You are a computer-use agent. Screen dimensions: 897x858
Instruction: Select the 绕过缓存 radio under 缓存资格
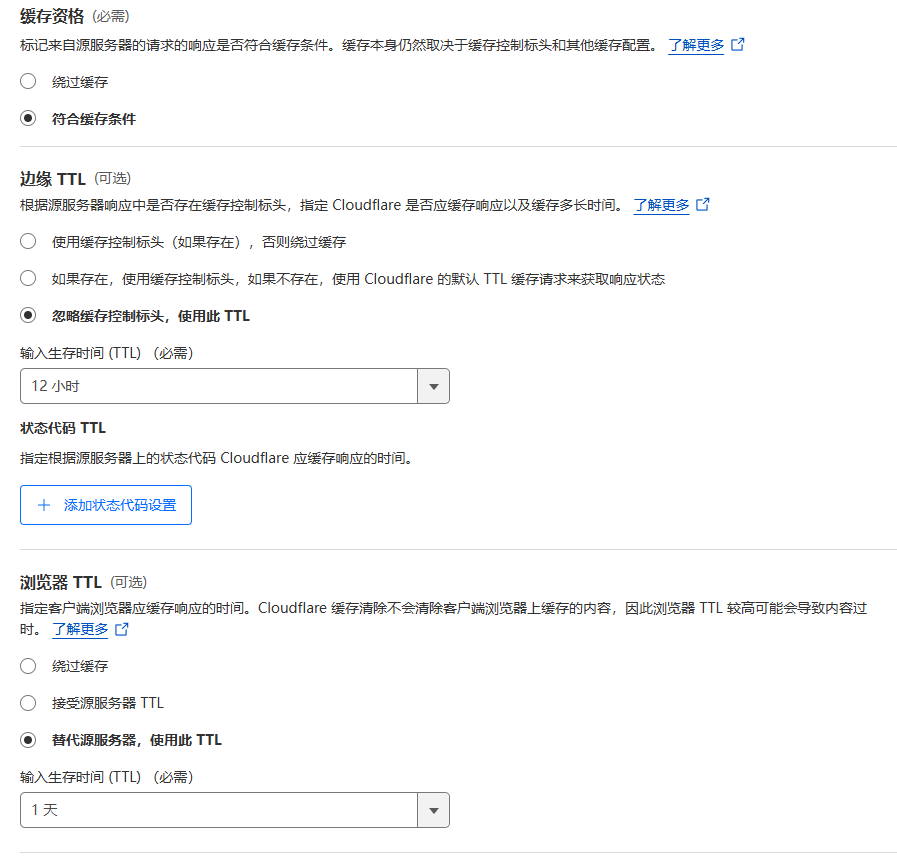28,82
